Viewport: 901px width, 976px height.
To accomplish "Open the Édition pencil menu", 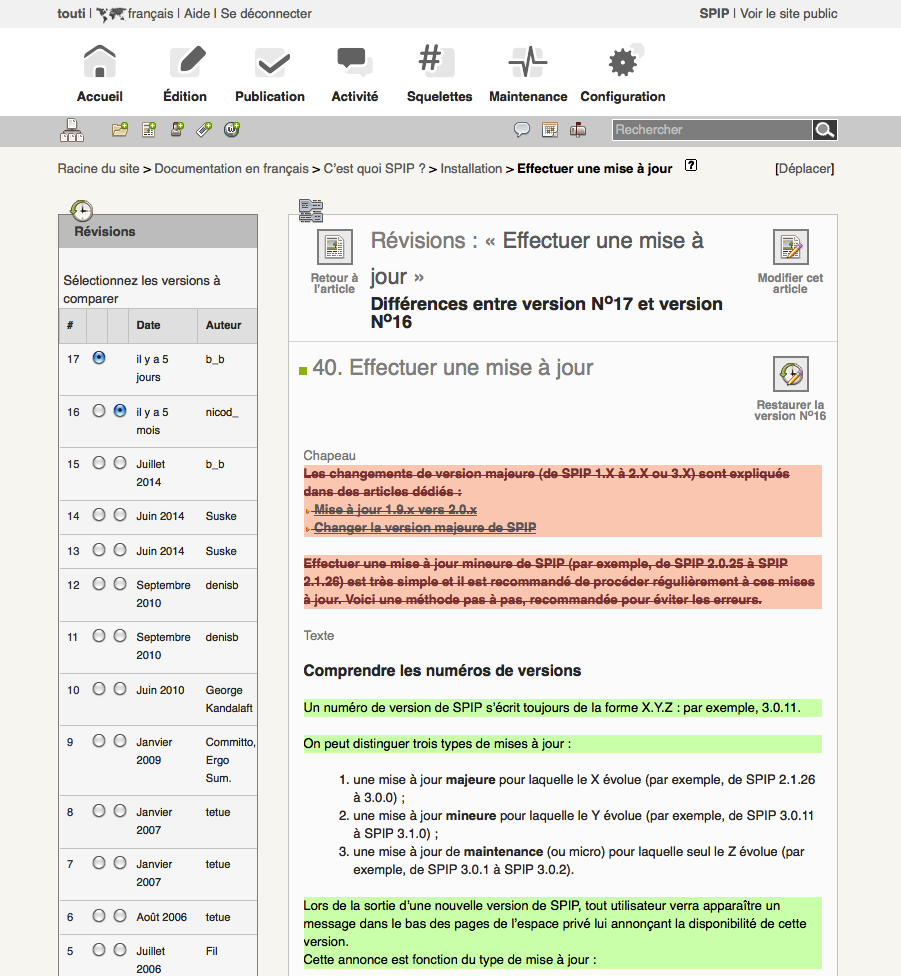I will (185, 63).
